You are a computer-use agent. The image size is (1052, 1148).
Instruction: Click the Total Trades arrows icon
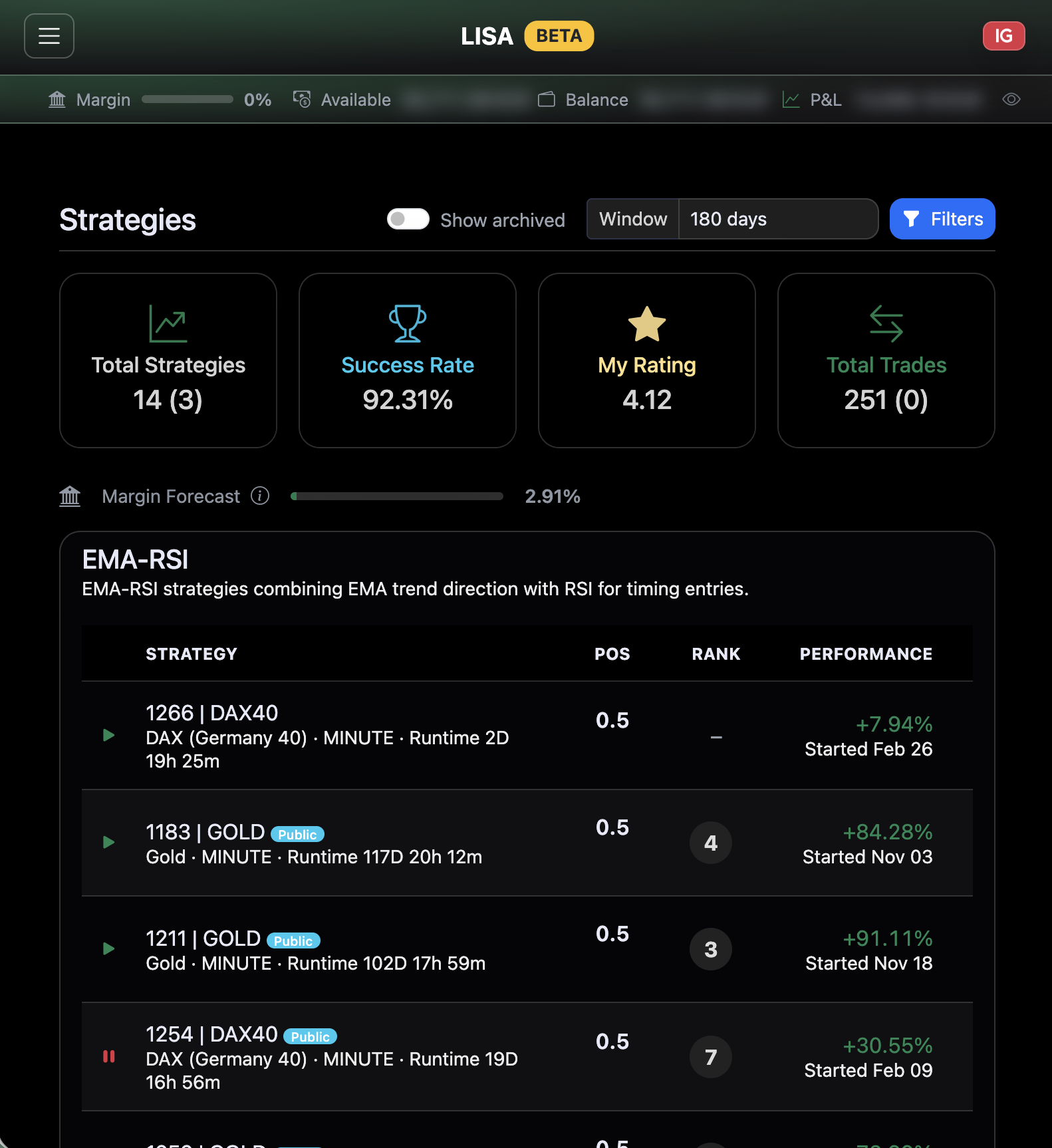coord(886,324)
